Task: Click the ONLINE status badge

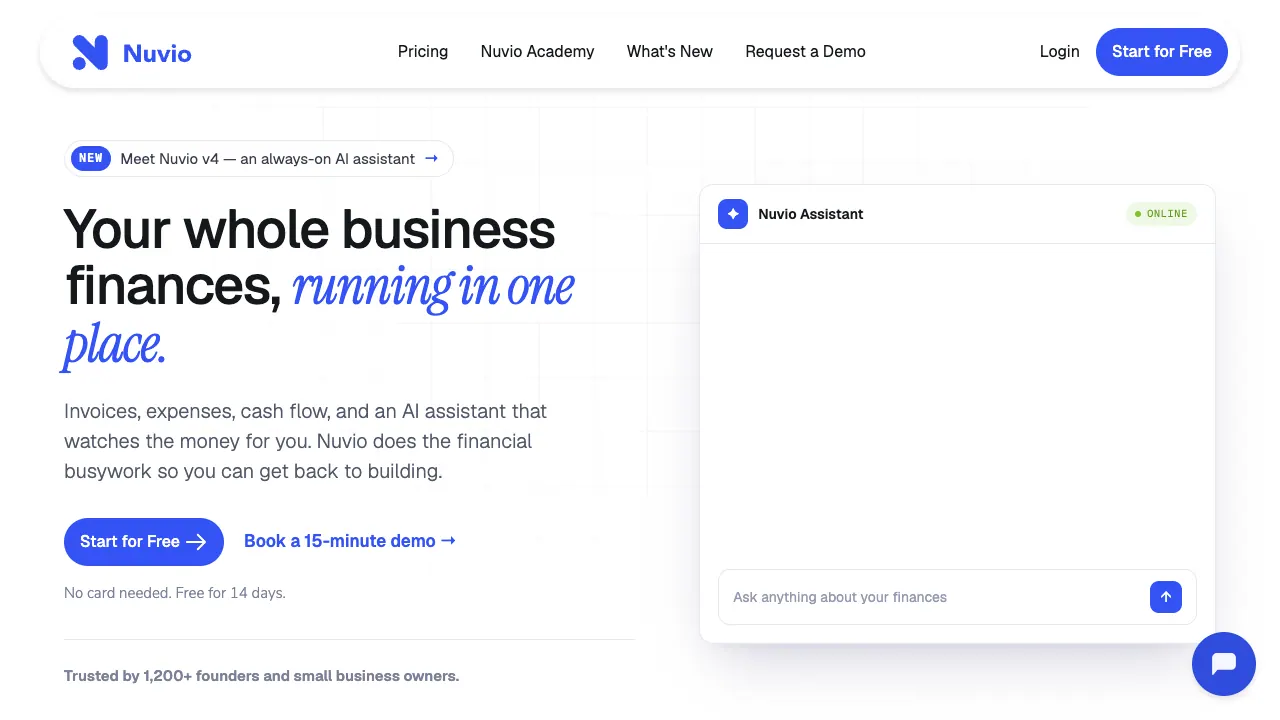Action: 1161,214
